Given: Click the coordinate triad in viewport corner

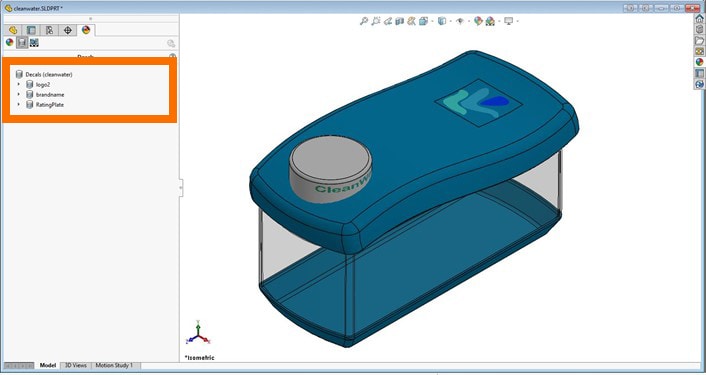Looking at the screenshot, I should [198, 333].
